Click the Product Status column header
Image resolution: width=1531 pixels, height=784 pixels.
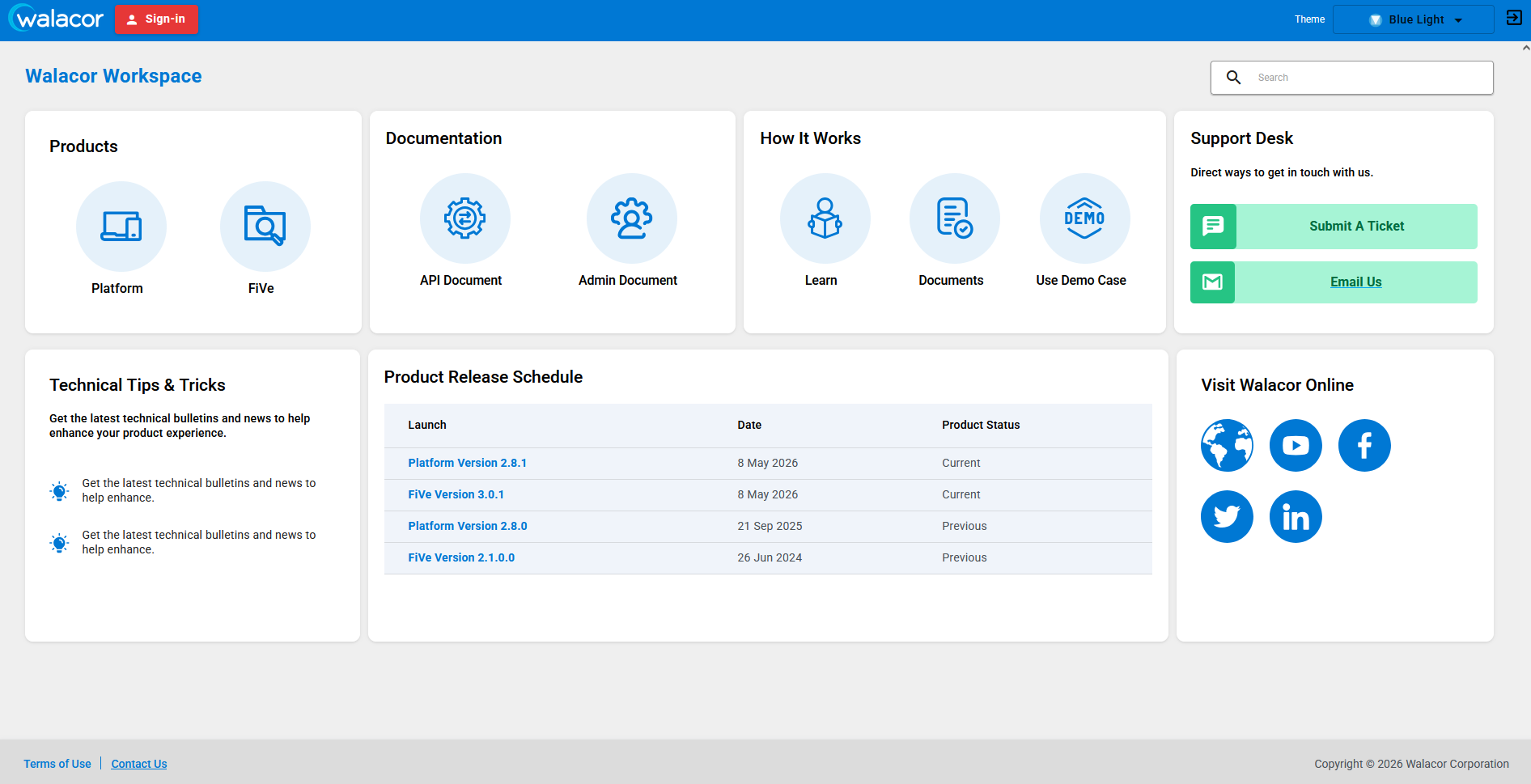[x=981, y=426]
